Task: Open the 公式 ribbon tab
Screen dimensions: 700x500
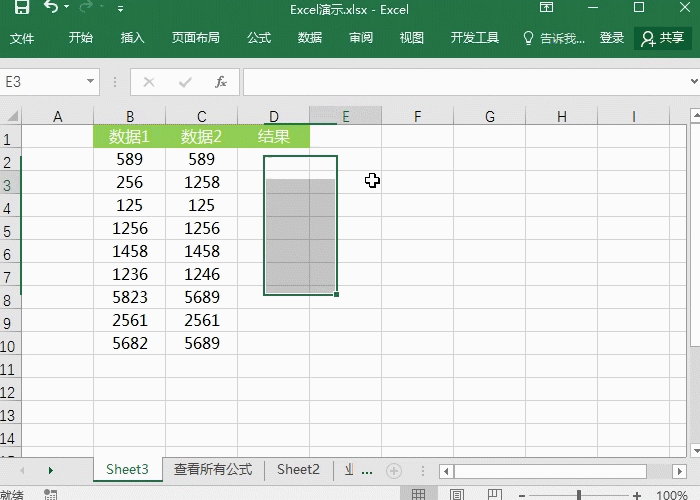Action: click(259, 38)
